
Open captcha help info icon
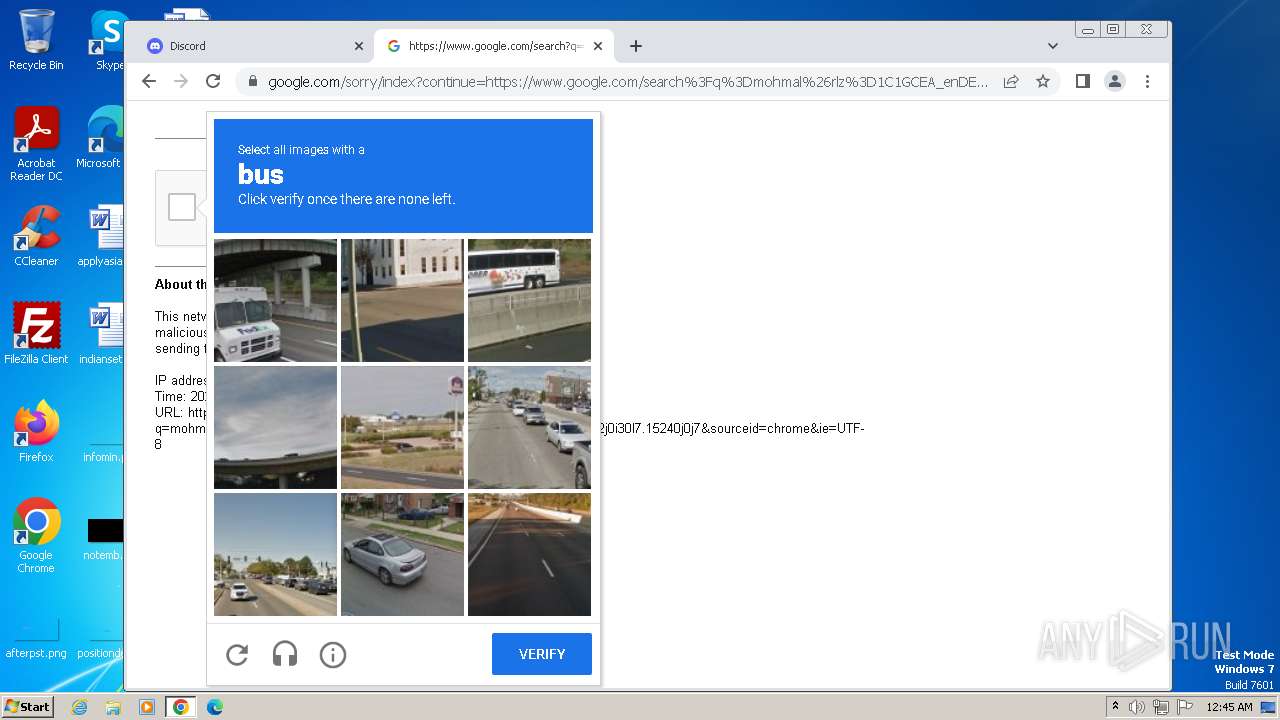point(333,655)
